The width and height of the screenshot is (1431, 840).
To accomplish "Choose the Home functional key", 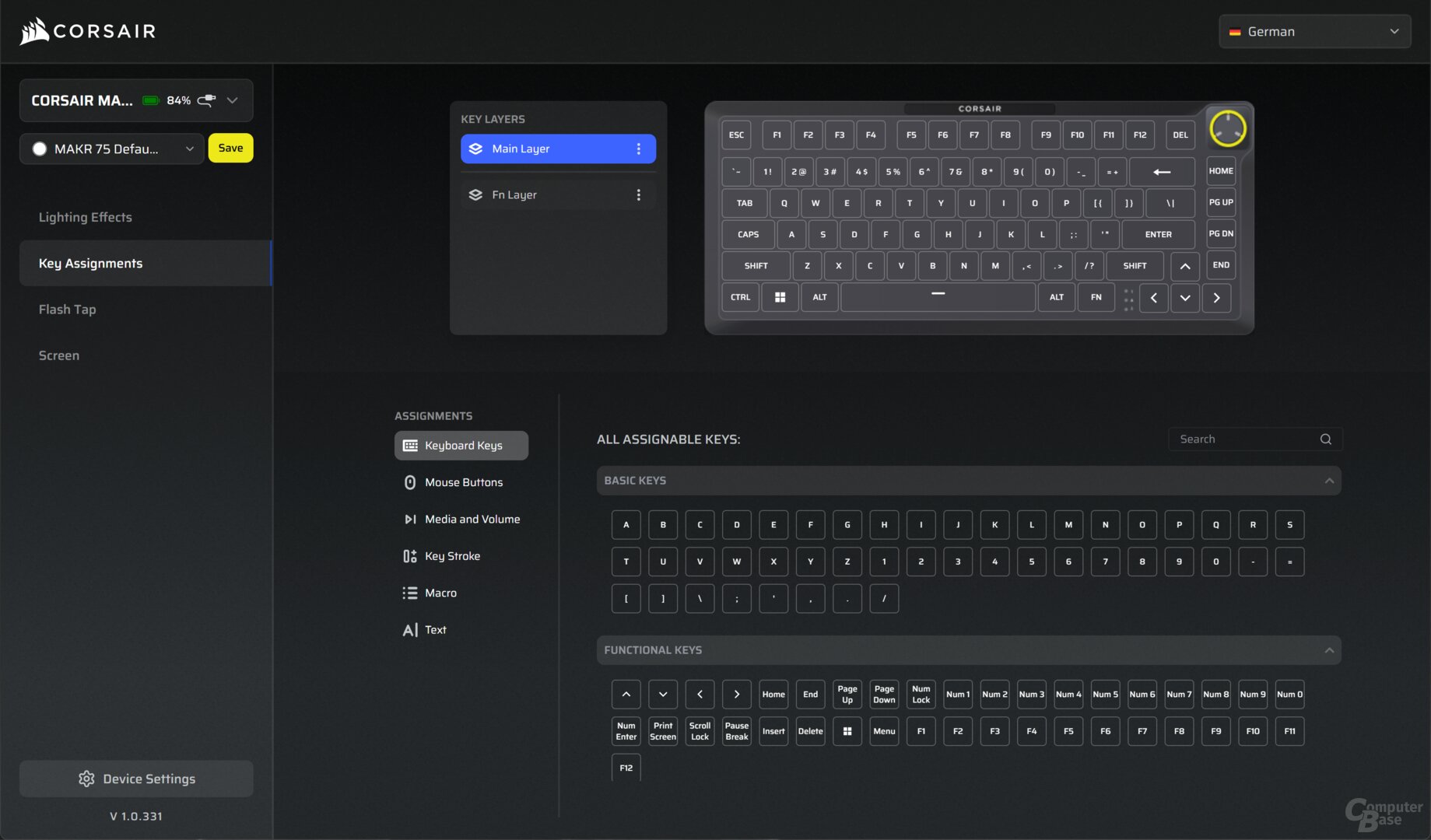I will [773, 695].
